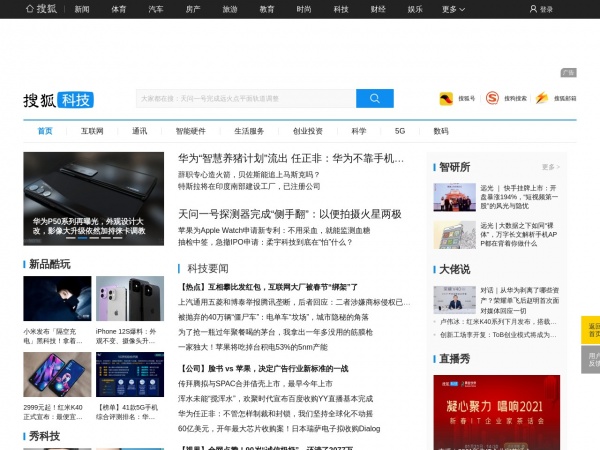Open 远光 快手挂牌上市 article thumbnail

pos(455,197)
